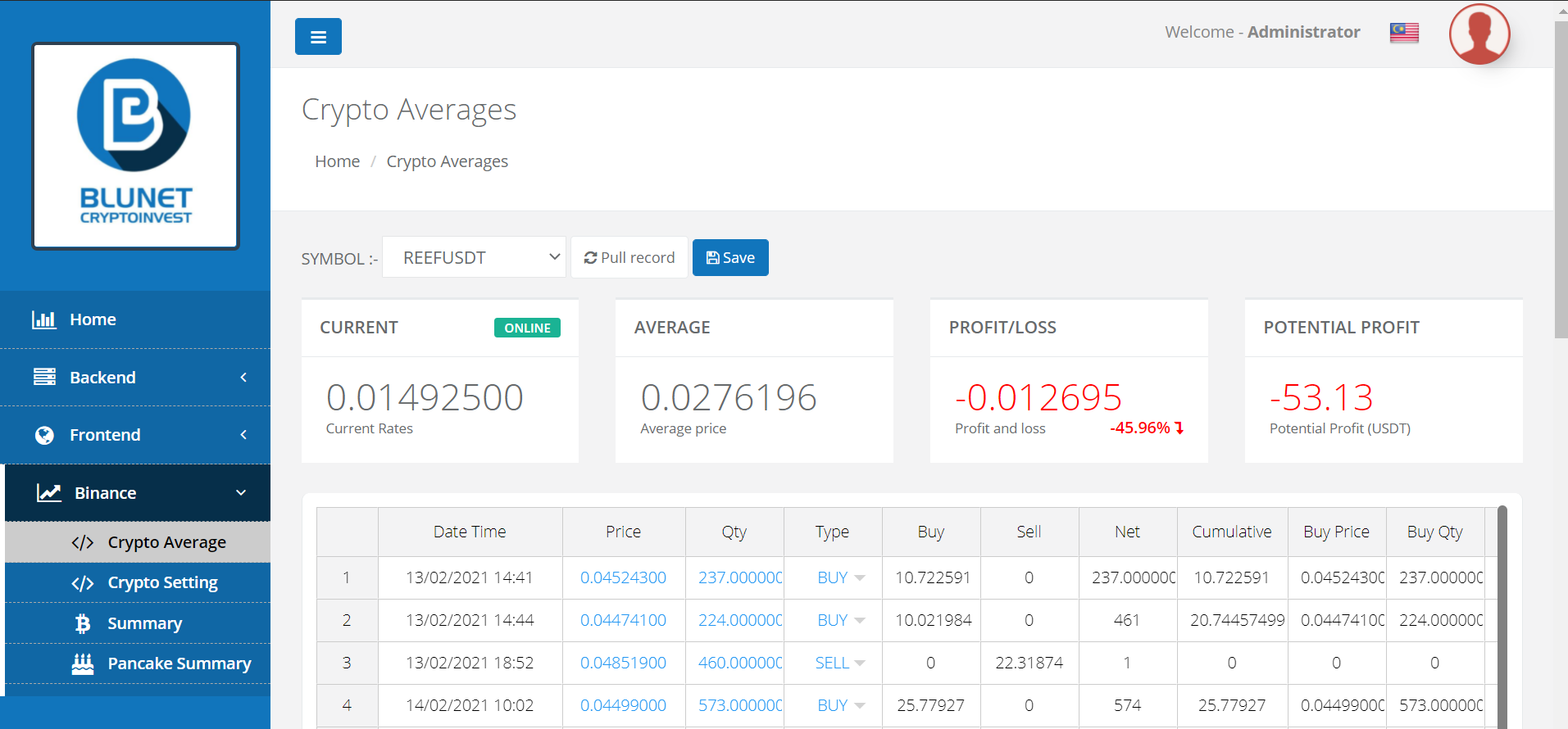Click the Home bar chart icon
The image size is (1568, 729).
click(44, 319)
